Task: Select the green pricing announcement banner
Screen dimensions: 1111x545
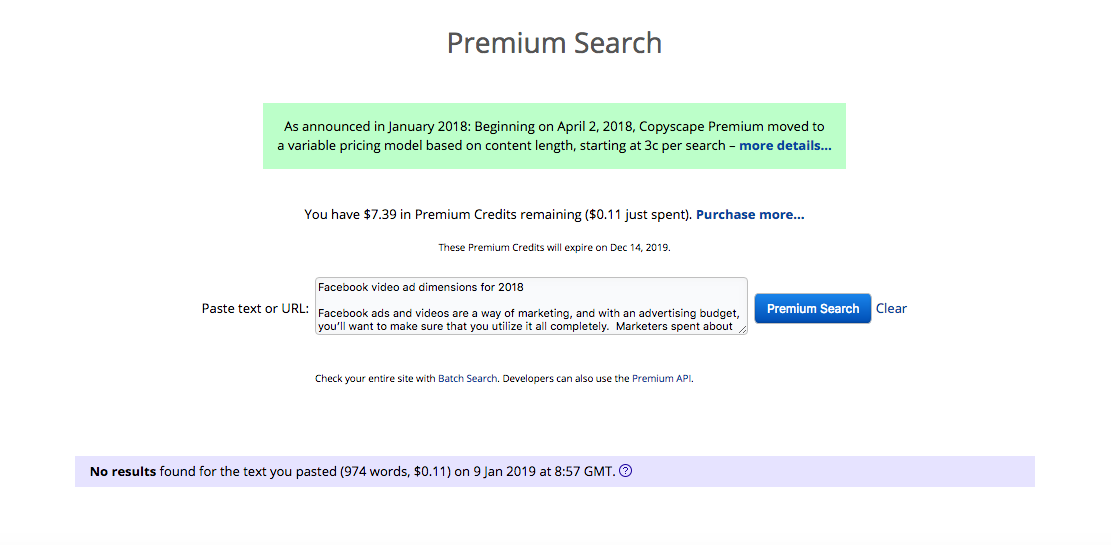Action: [554, 136]
